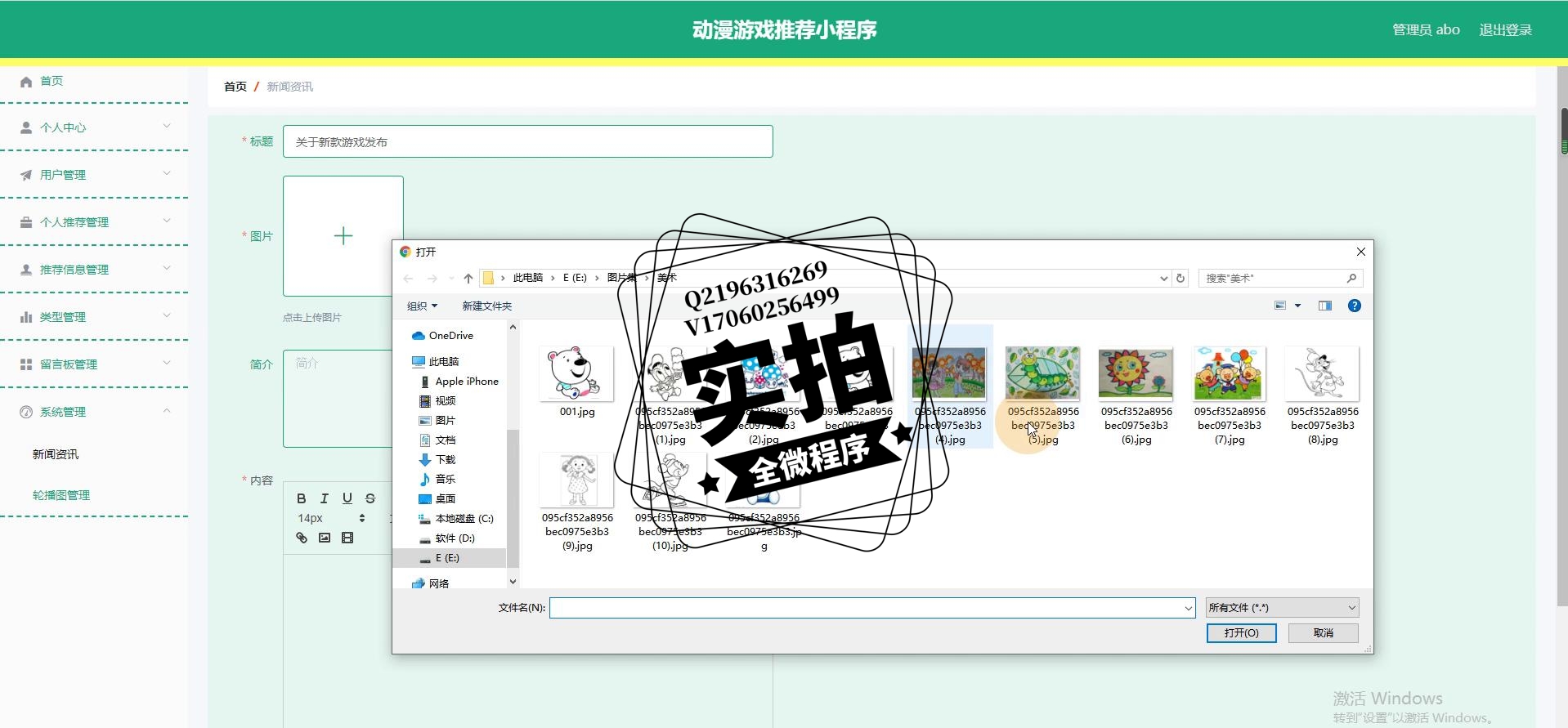
Task: Select the highlighted file ending (4).jpg
Action: [x=950, y=386]
